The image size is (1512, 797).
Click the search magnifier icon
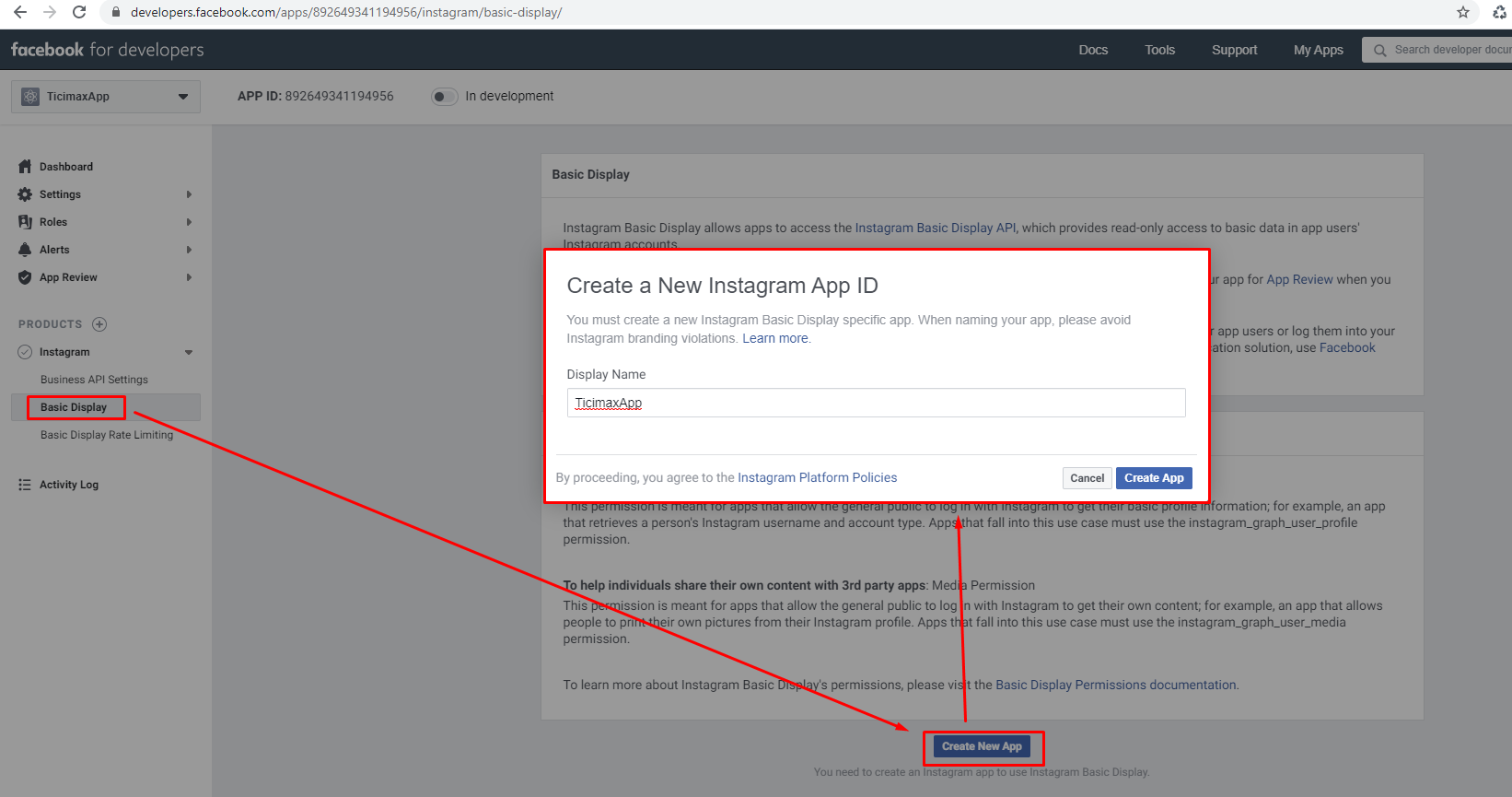[1379, 51]
